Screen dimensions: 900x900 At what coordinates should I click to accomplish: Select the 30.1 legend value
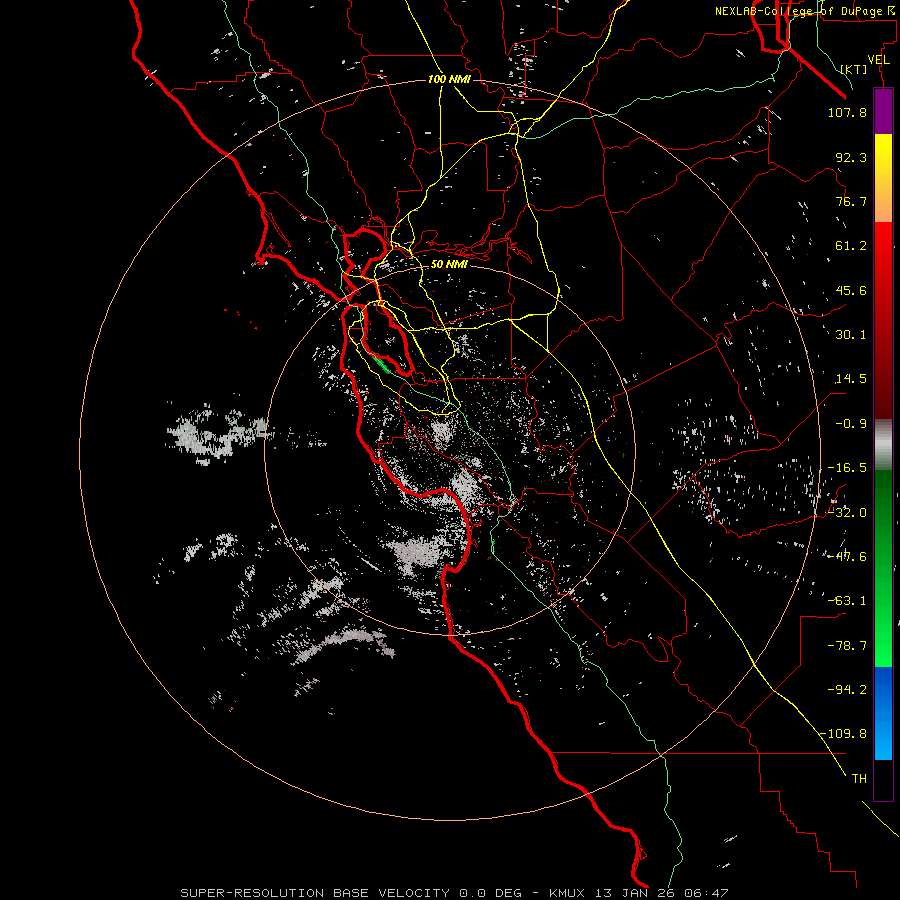pyautogui.click(x=851, y=335)
